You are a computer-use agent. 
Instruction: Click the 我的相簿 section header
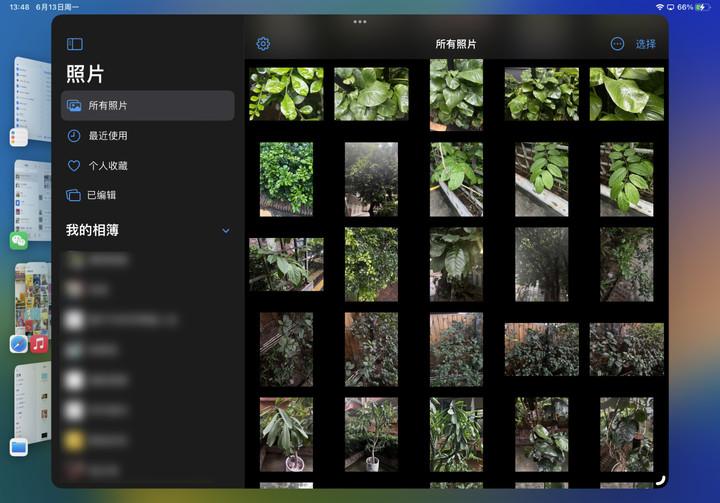(93, 231)
